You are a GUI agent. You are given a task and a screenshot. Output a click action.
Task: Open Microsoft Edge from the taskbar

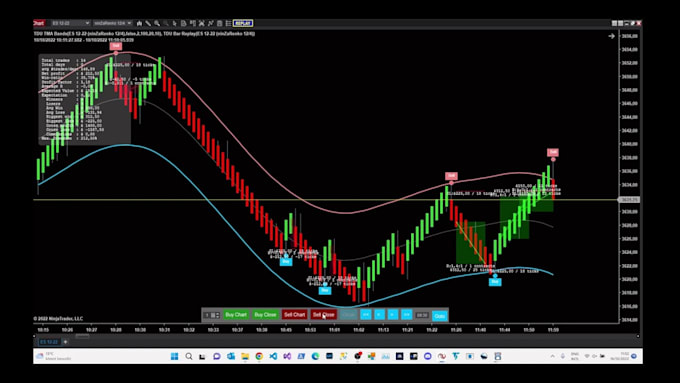pos(315,356)
